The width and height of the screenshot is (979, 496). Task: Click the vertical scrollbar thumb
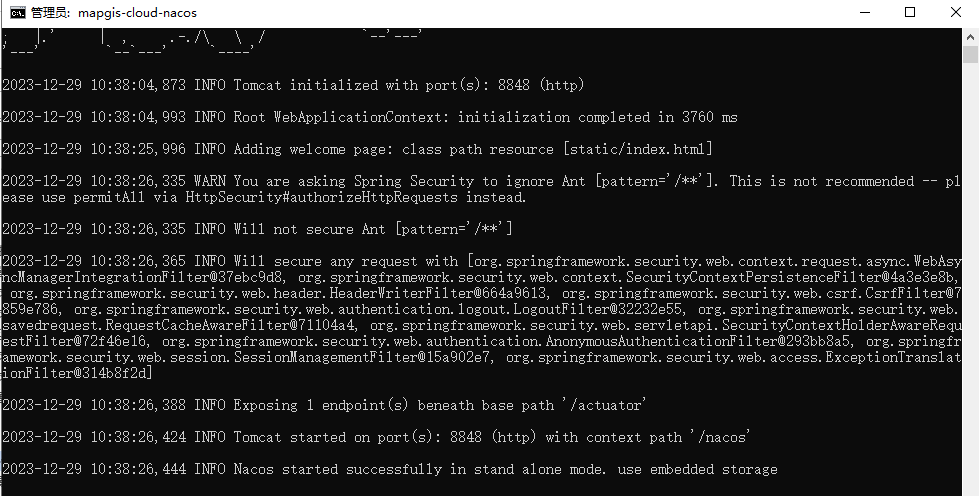pos(970,54)
